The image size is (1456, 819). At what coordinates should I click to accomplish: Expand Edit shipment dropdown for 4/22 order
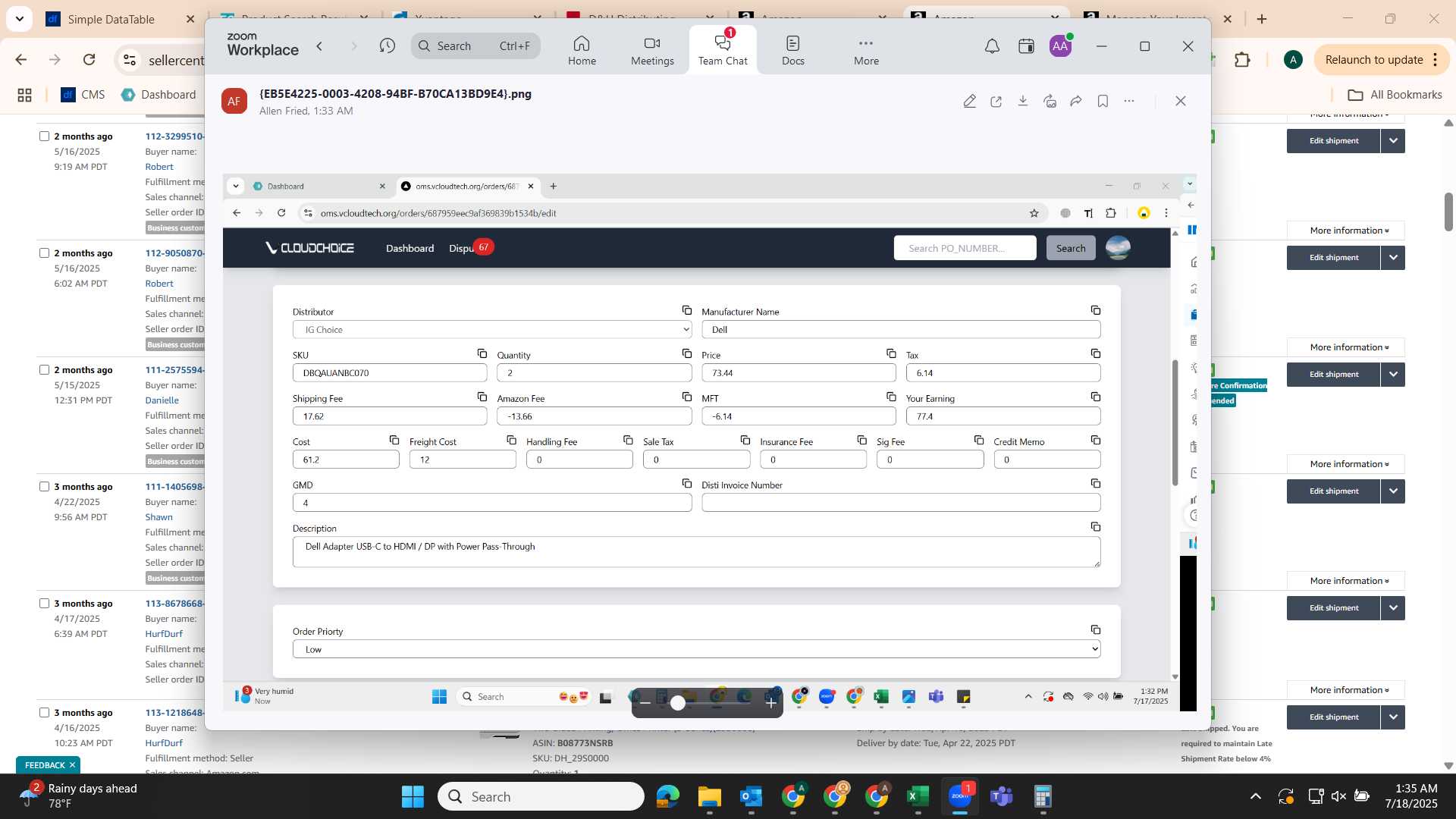point(1393,491)
